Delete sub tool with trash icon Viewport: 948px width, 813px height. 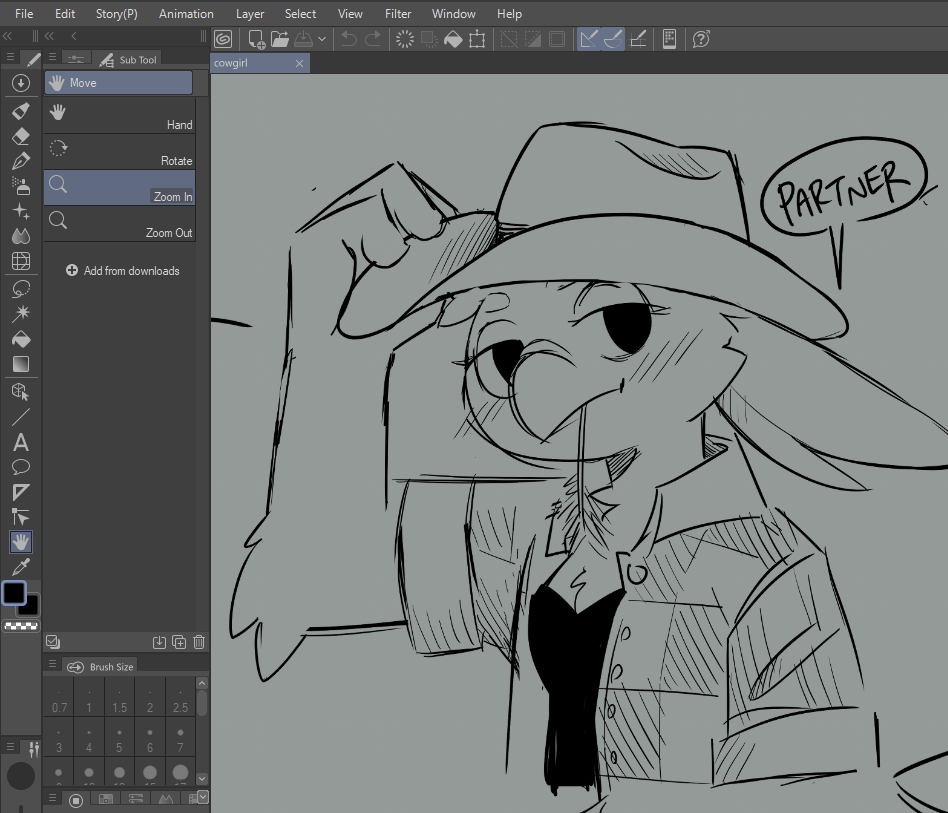click(x=199, y=642)
